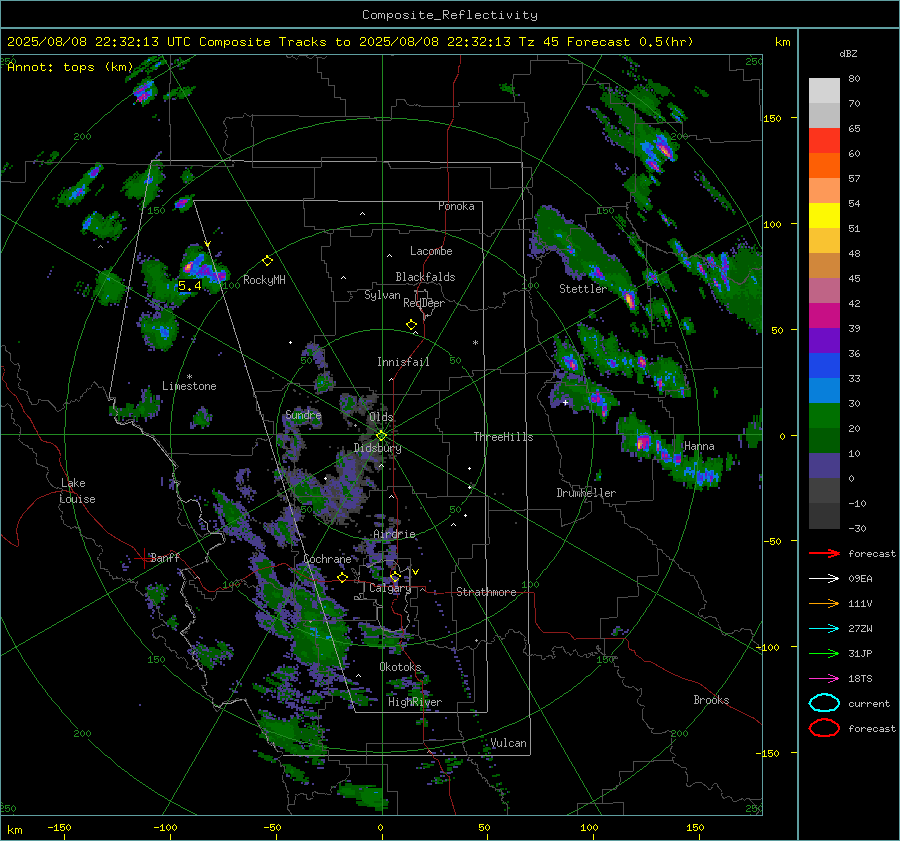Viewport: 900px width, 841px height.
Task: Pick the blue 36–33 dBZ swatch
Action: click(x=824, y=366)
